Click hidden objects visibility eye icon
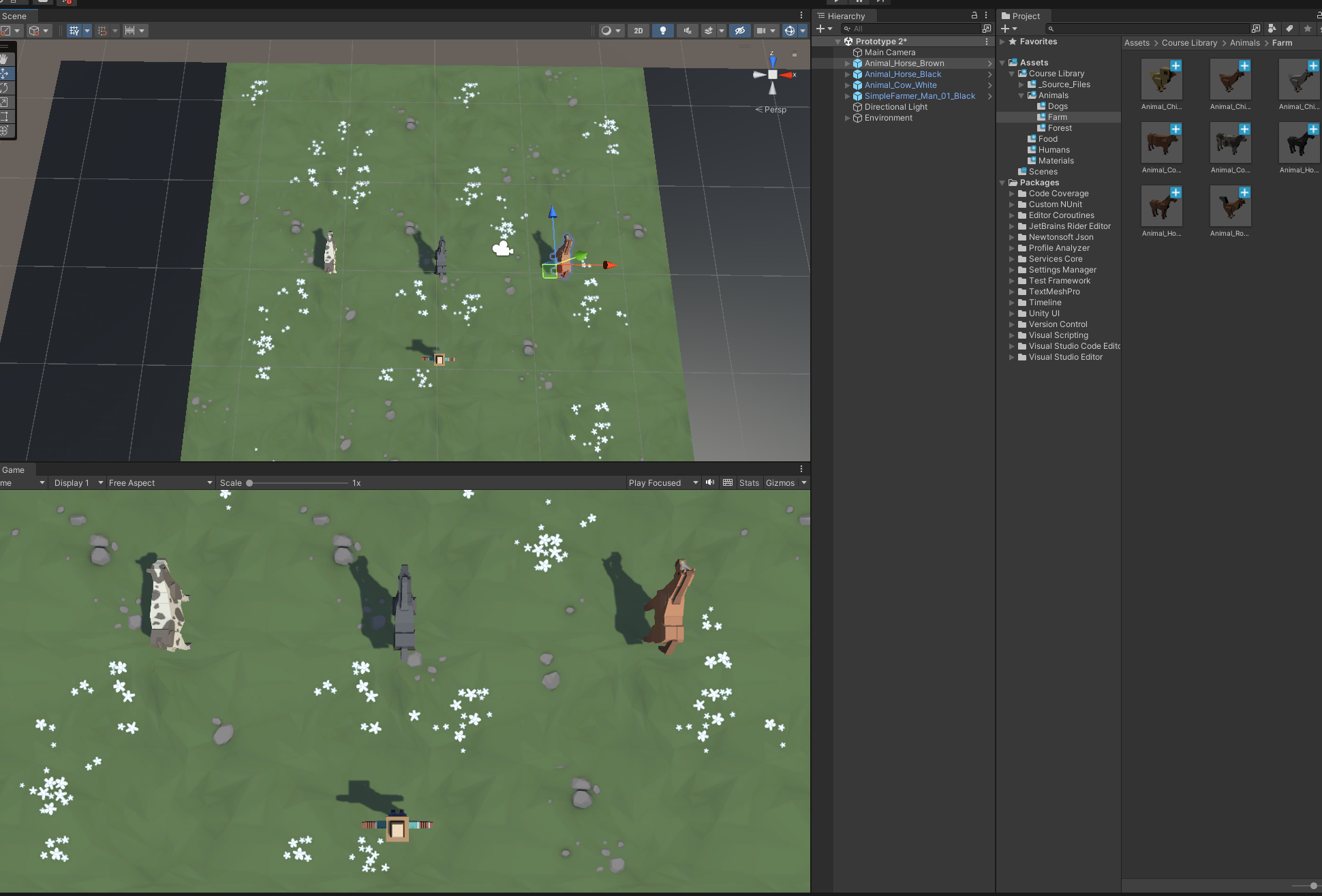The image size is (1322, 896). tap(739, 31)
